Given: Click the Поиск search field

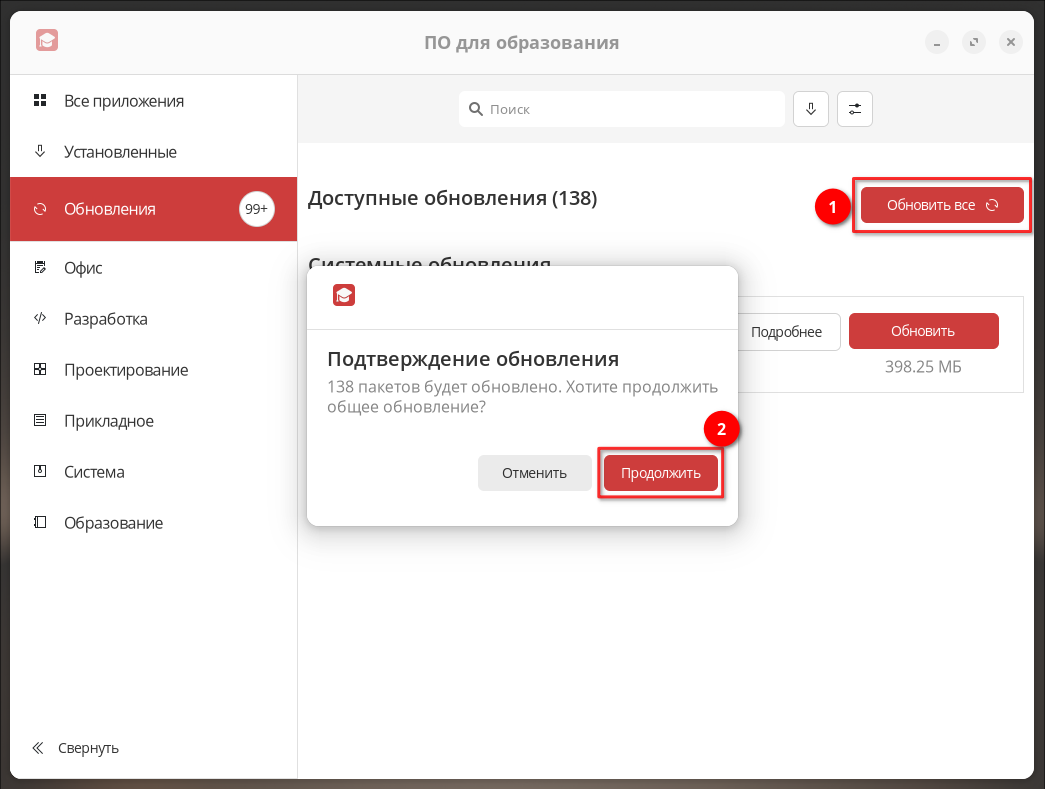Looking at the screenshot, I should coord(622,109).
